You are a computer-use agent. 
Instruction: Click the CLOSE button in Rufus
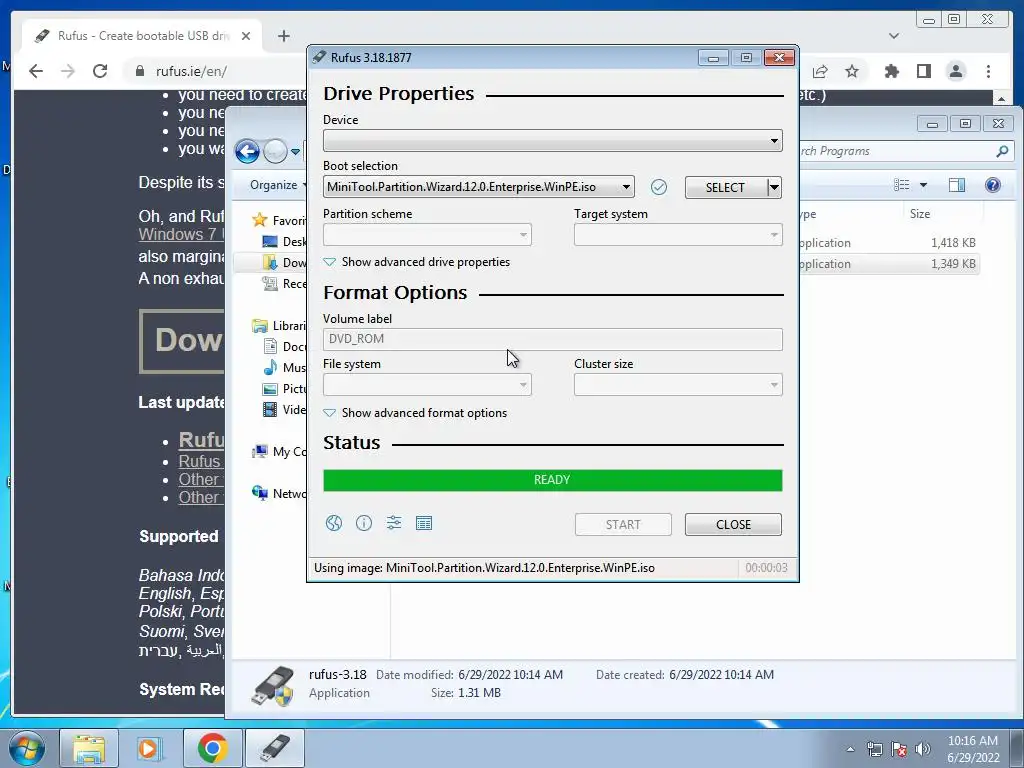(733, 524)
